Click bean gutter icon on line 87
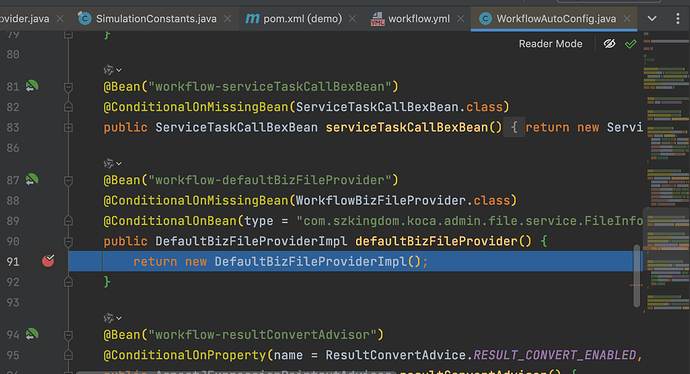The width and height of the screenshot is (690, 374). [32, 180]
